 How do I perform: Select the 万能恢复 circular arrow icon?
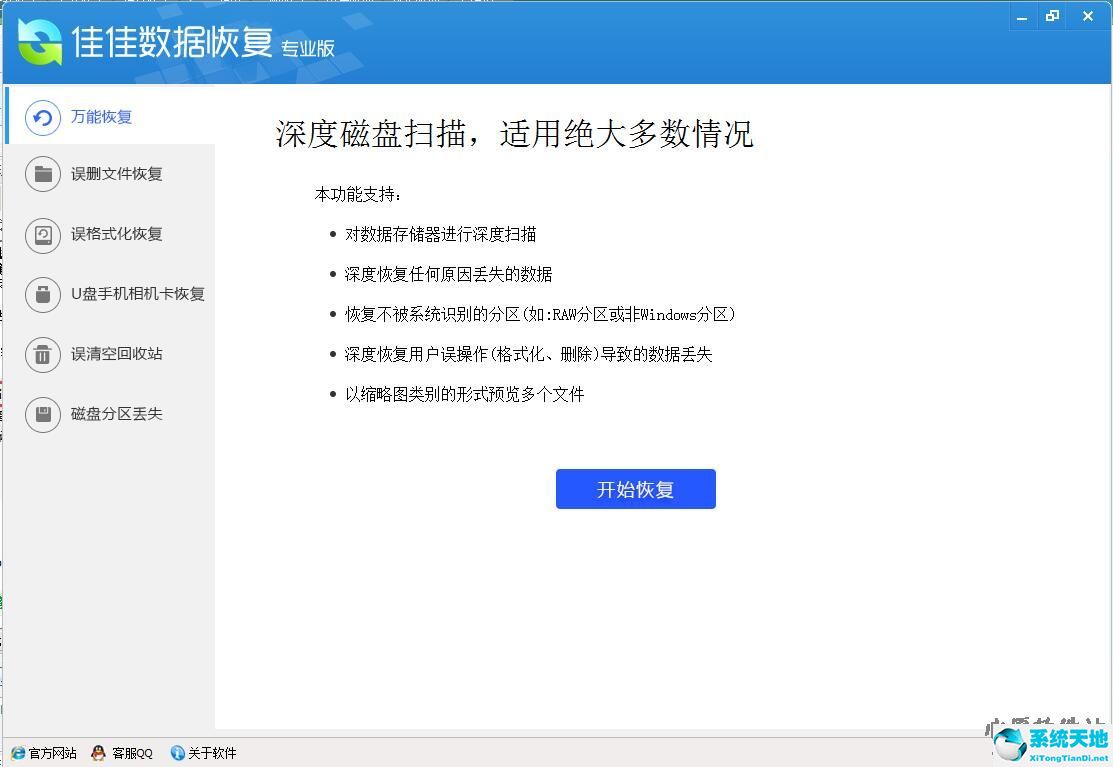point(40,117)
